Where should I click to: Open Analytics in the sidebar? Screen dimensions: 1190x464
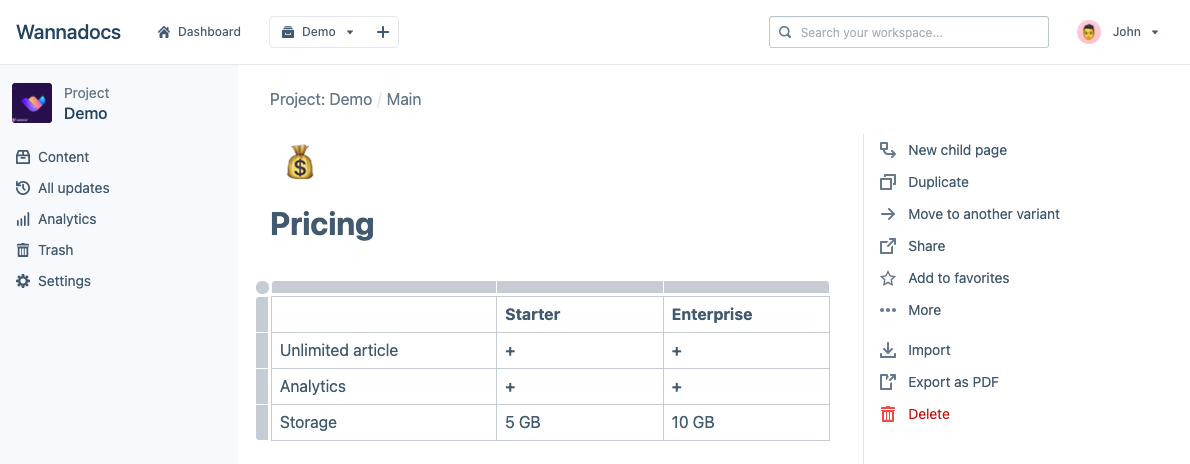click(67, 219)
